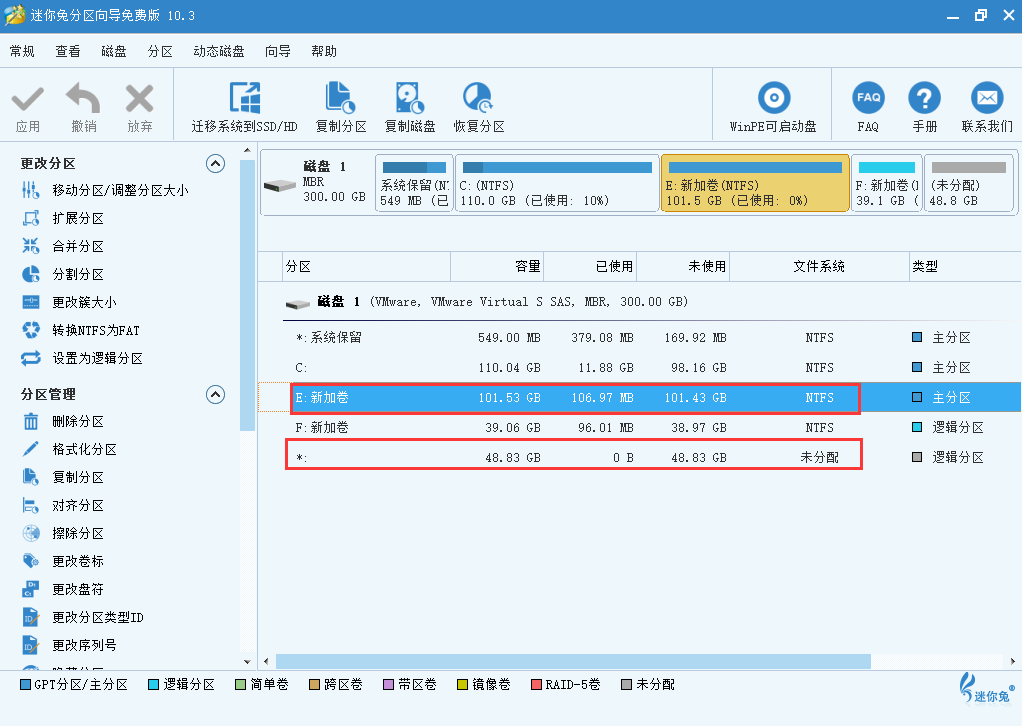Select F: 新加卷 block in disk map

pos(886,183)
